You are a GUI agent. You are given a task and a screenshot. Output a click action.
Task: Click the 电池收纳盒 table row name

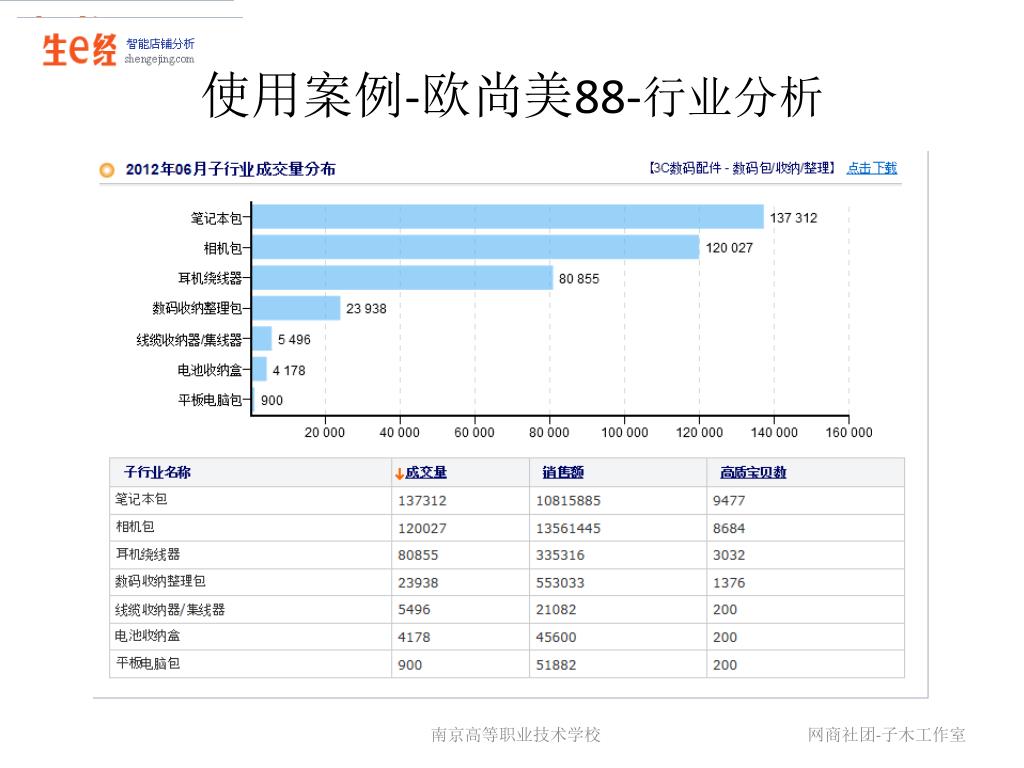pos(148,635)
